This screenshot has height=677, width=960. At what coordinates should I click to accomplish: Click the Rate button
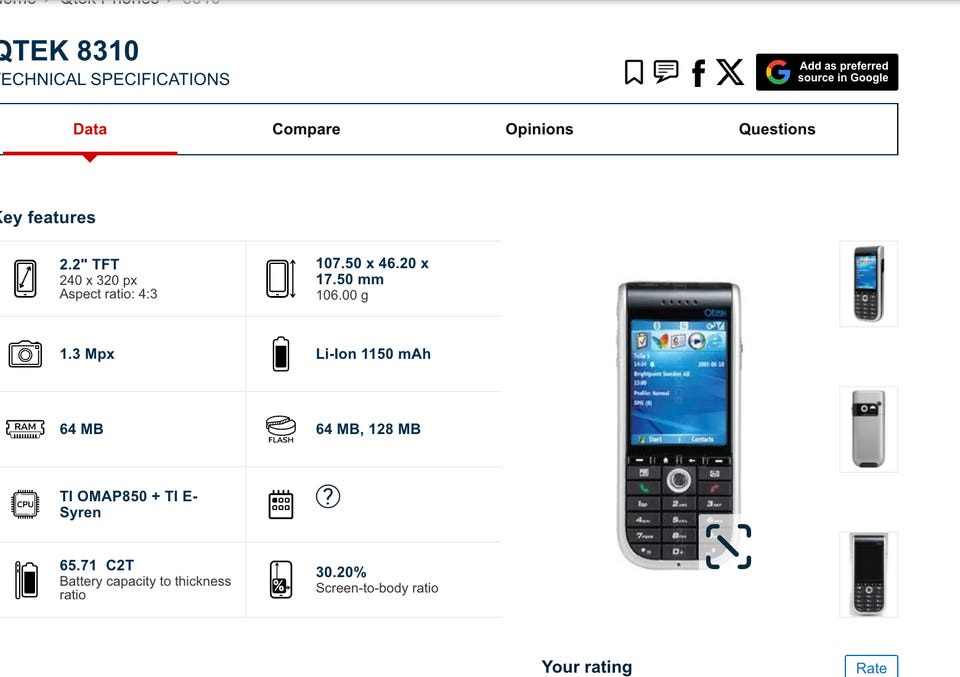click(x=871, y=667)
